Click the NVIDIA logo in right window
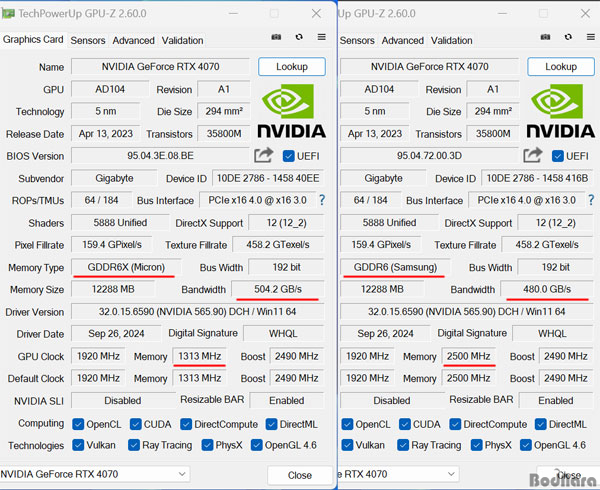 click(561, 111)
